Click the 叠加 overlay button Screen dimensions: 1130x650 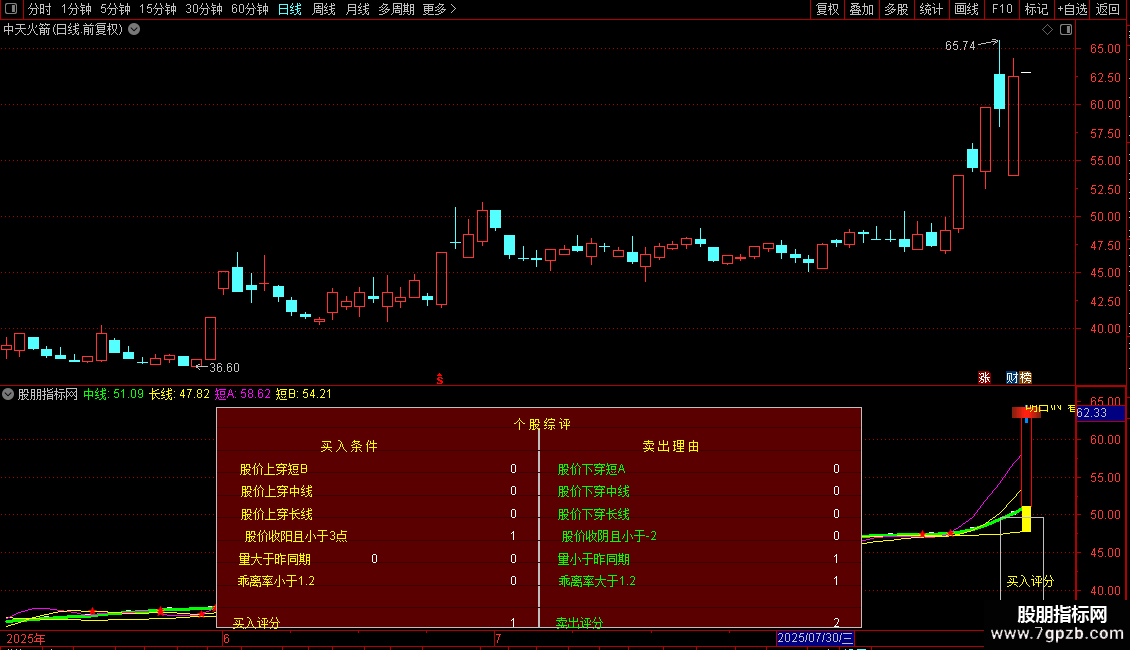pos(861,9)
